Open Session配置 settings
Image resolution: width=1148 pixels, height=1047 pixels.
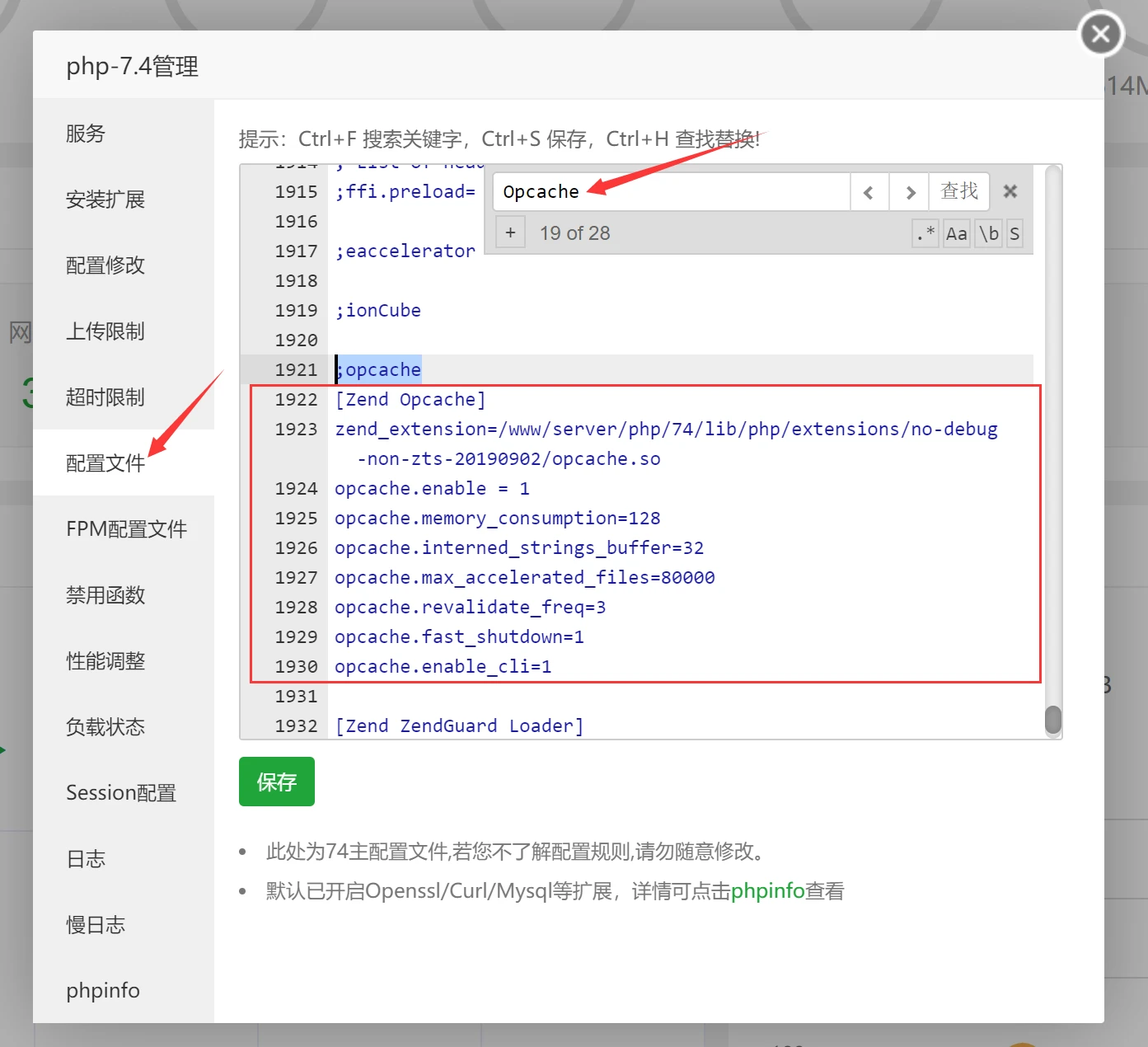point(120,792)
